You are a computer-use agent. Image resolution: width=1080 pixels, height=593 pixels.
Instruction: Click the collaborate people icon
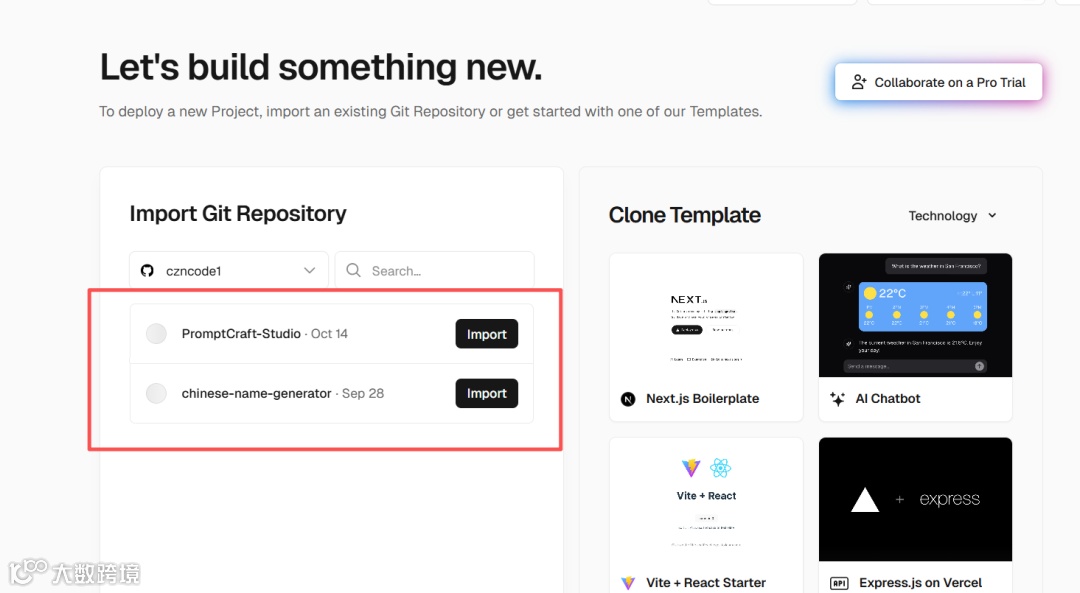(x=859, y=83)
